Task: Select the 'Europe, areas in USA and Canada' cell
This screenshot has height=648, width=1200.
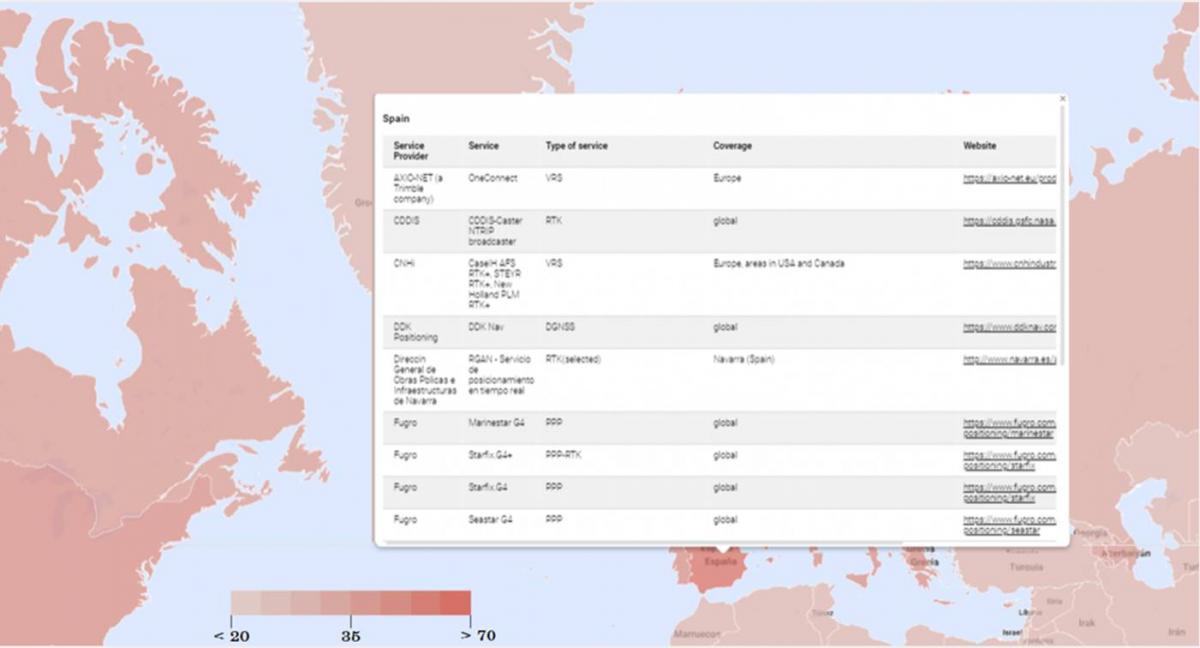Action: (778, 264)
